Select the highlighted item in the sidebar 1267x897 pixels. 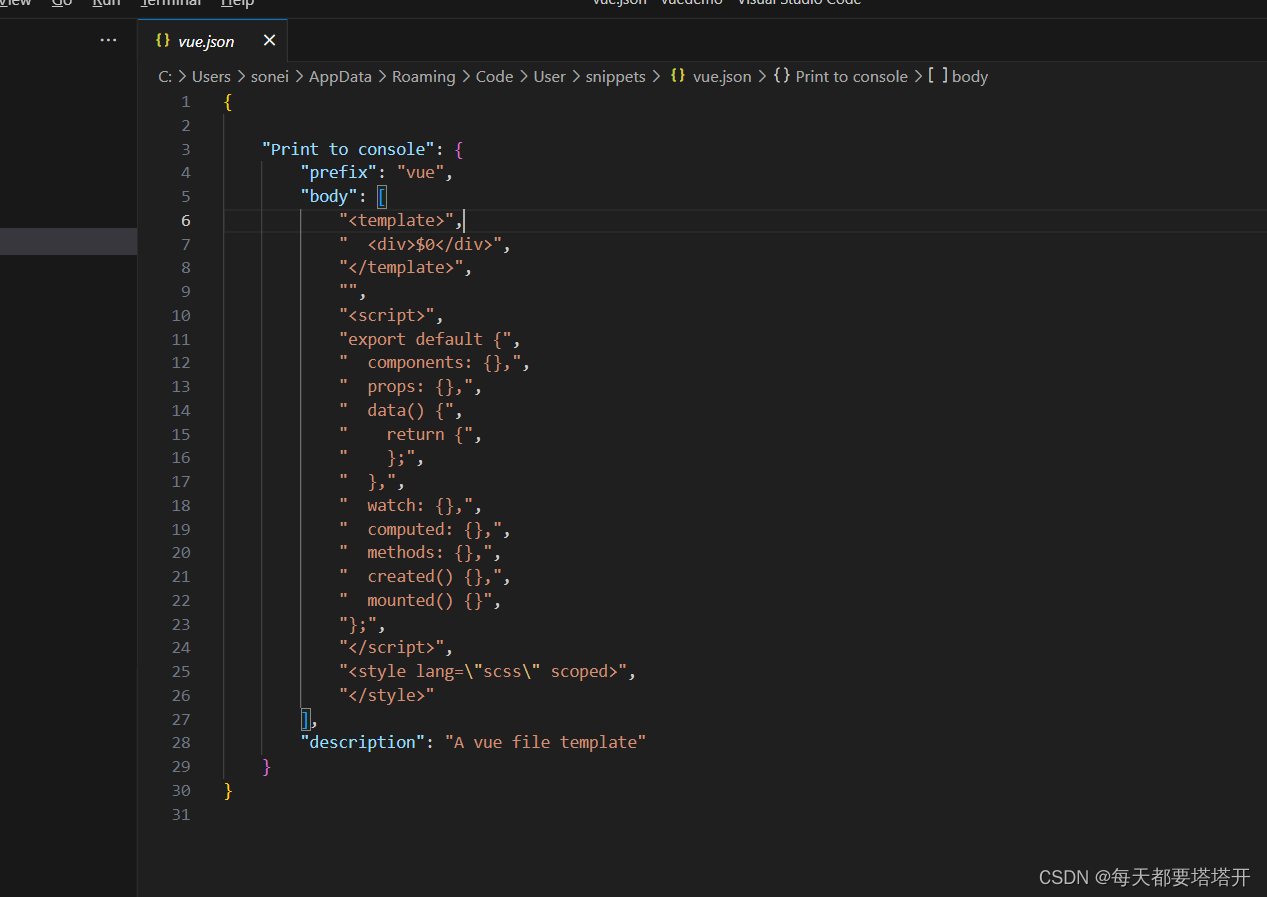coord(68,241)
